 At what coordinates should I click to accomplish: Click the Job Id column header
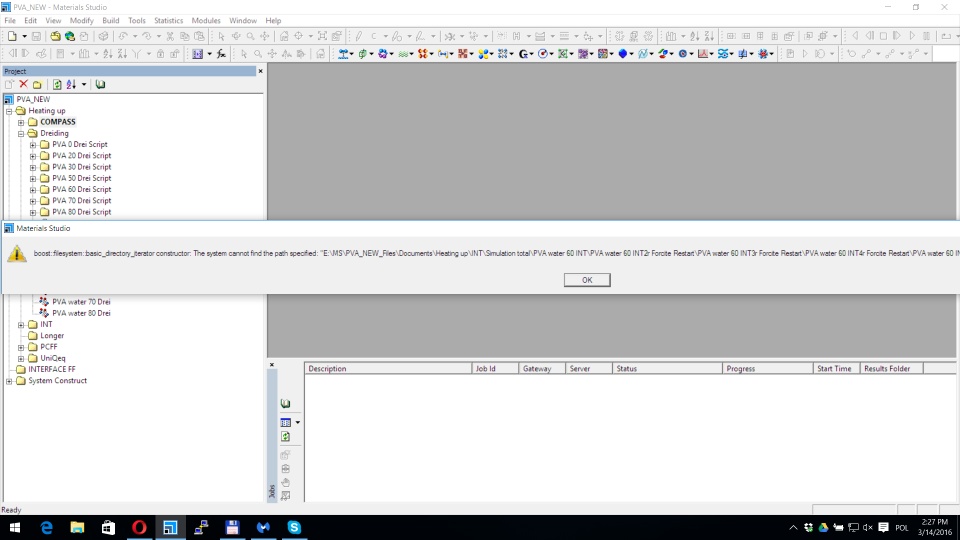coord(495,369)
